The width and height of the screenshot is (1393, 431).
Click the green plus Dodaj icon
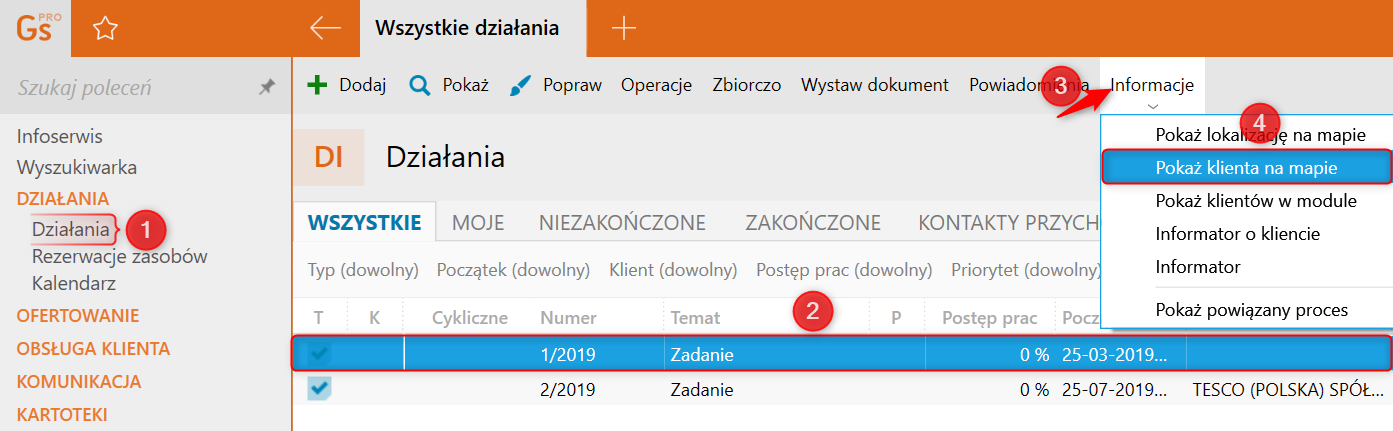click(x=317, y=85)
